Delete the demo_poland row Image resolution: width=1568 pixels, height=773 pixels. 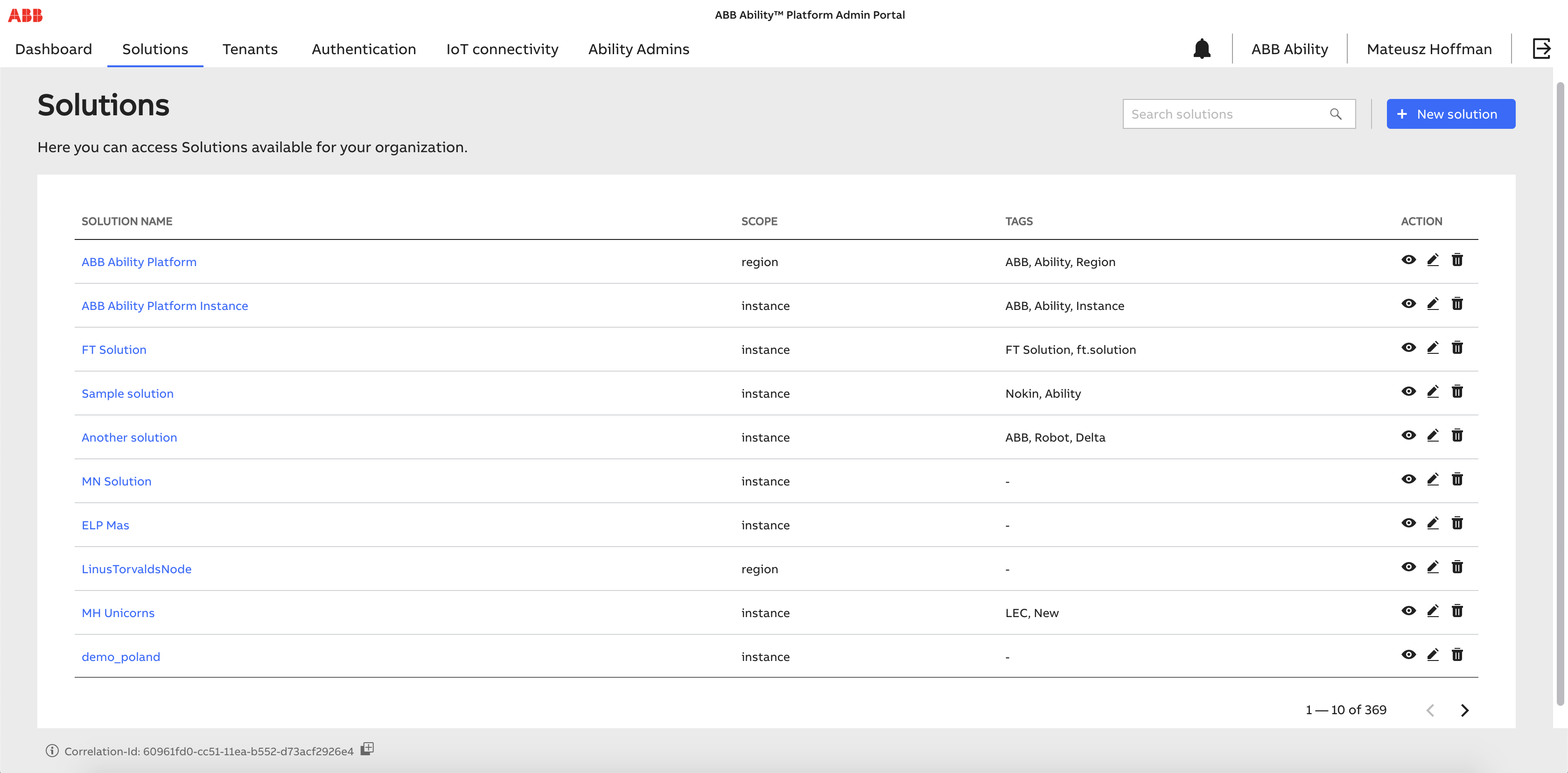click(1457, 654)
